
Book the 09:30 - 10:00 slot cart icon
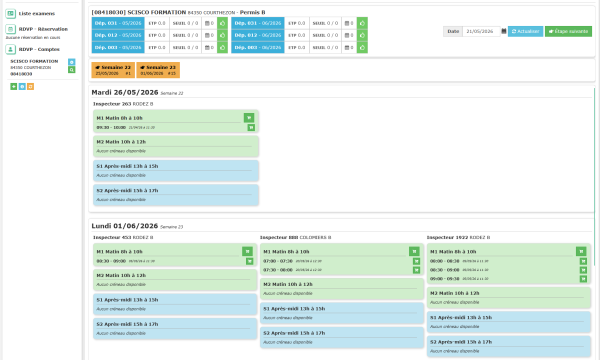251,128
